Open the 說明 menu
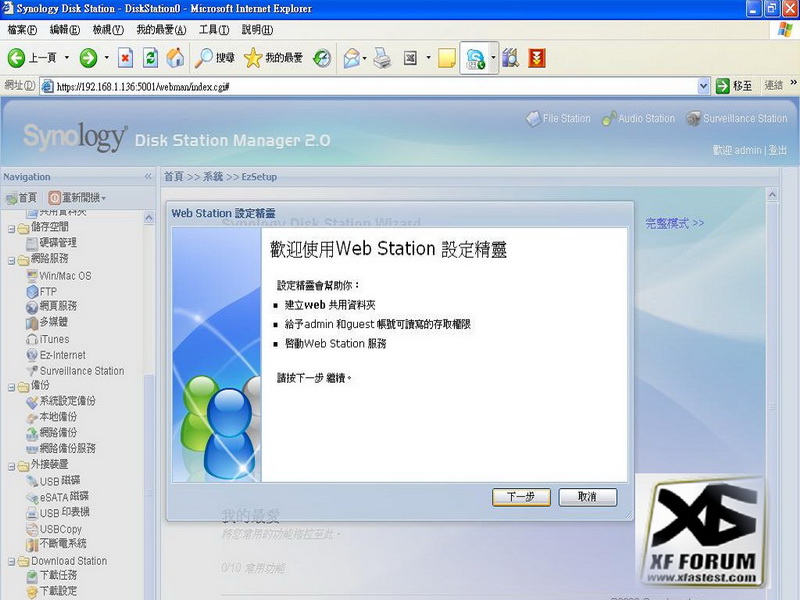Screen dimensions: 800x600 point(257,30)
